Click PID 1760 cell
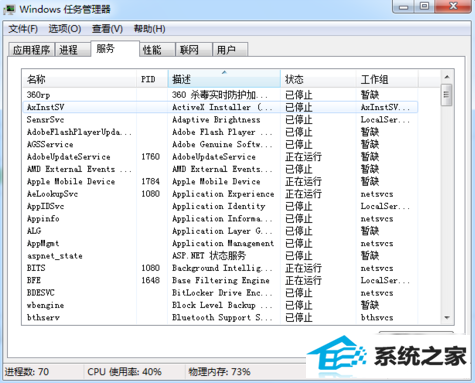 (151, 157)
